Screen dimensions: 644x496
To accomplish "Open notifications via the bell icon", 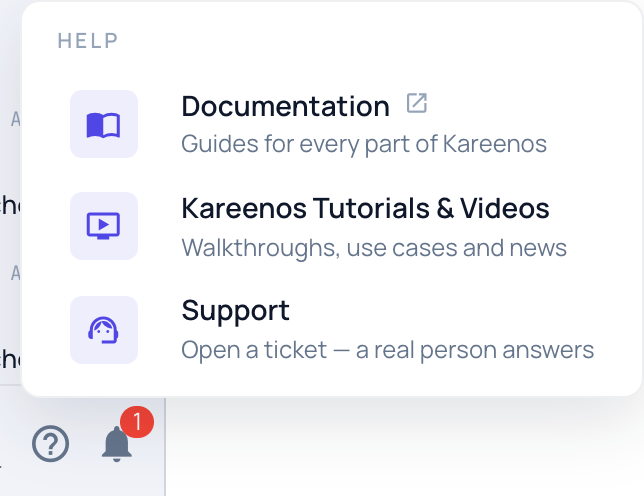I will (117, 444).
